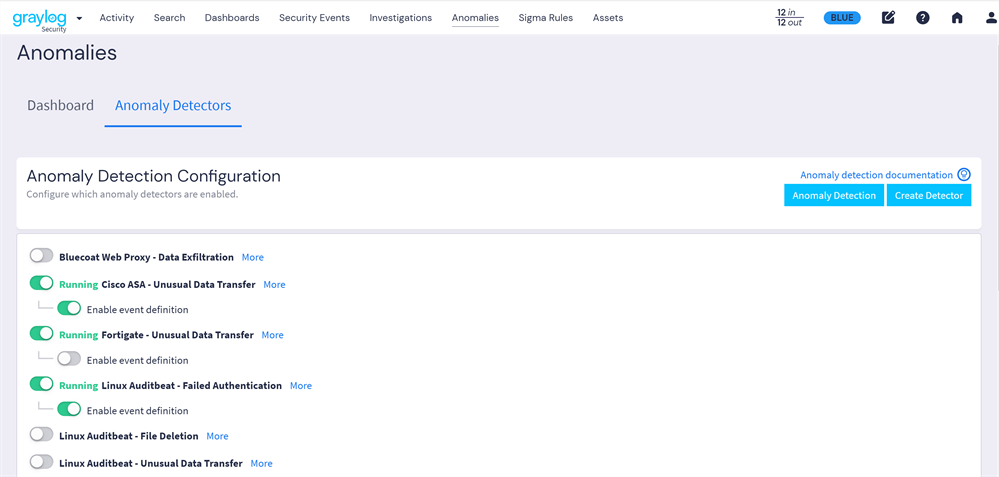Expand More for Linux Auditbeat Failed Authentication
Image resolution: width=999 pixels, height=477 pixels.
click(300, 386)
